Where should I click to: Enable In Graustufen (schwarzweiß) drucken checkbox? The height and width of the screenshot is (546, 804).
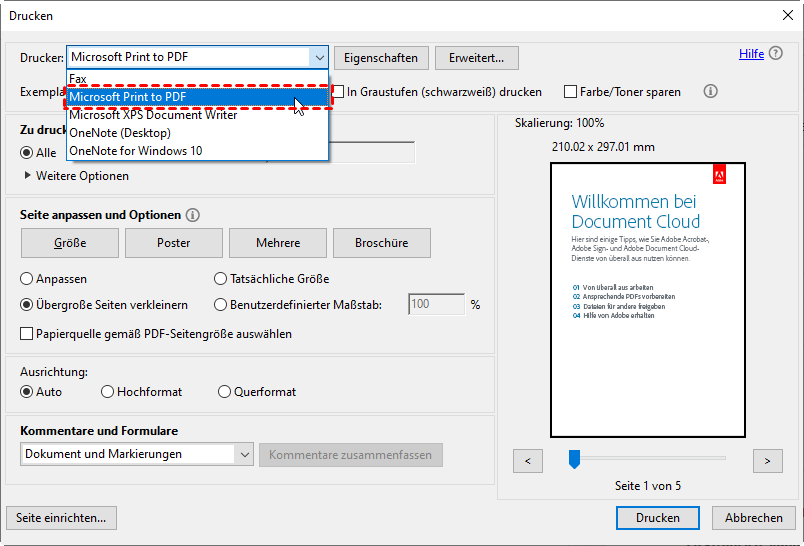[x=338, y=92]
